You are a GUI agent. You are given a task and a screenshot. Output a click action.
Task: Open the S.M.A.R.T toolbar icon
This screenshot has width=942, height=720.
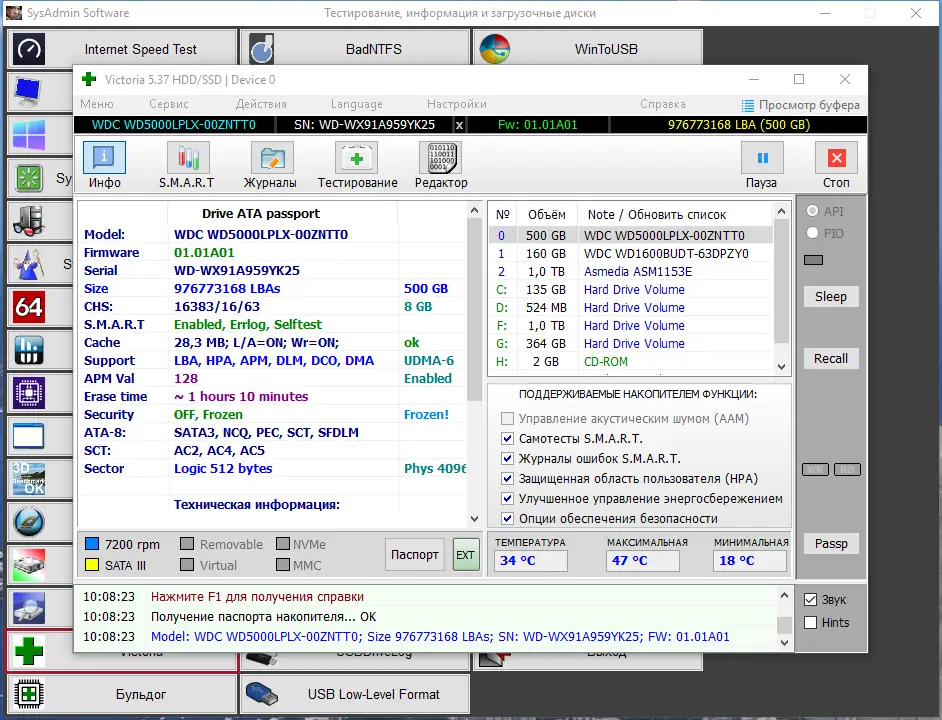pyautogui.click(x=188, y=158)
